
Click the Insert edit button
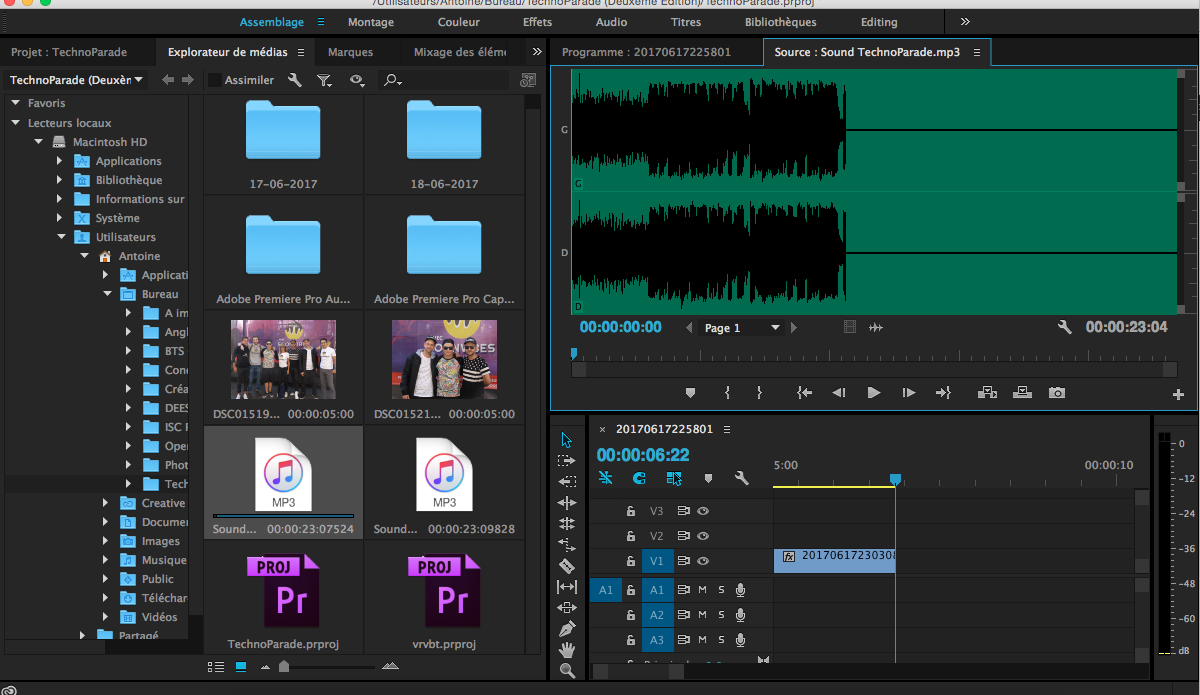988,393
